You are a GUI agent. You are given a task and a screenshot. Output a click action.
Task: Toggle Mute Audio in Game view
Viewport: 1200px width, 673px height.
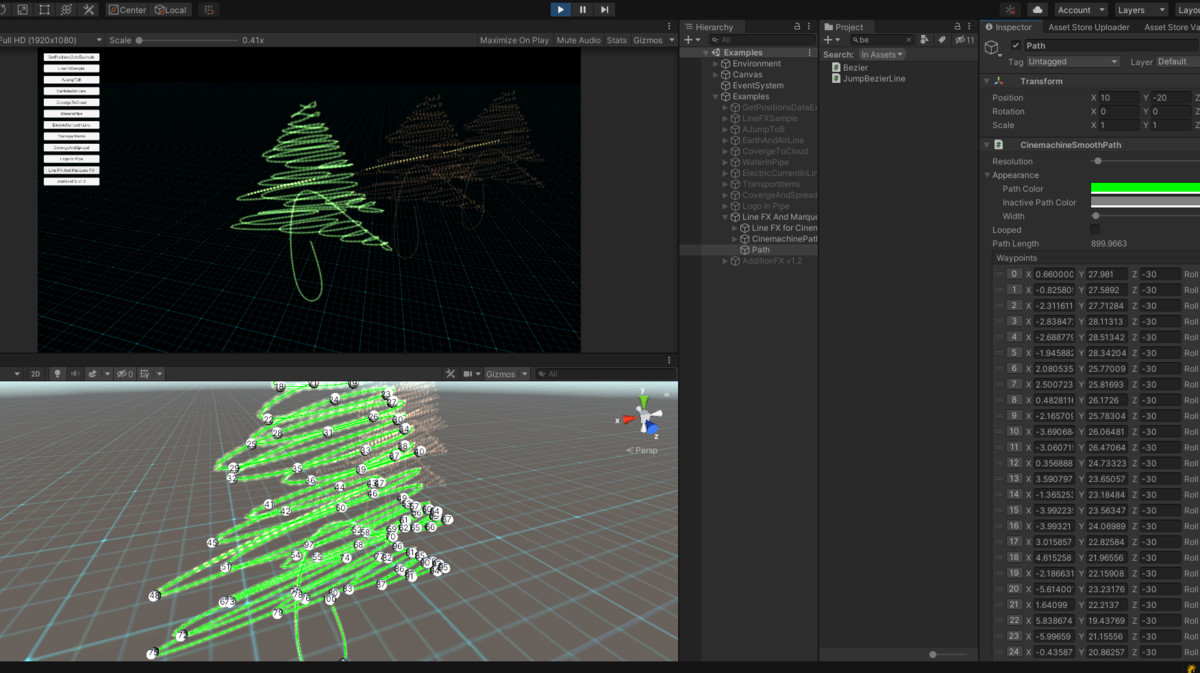(578, 40)
